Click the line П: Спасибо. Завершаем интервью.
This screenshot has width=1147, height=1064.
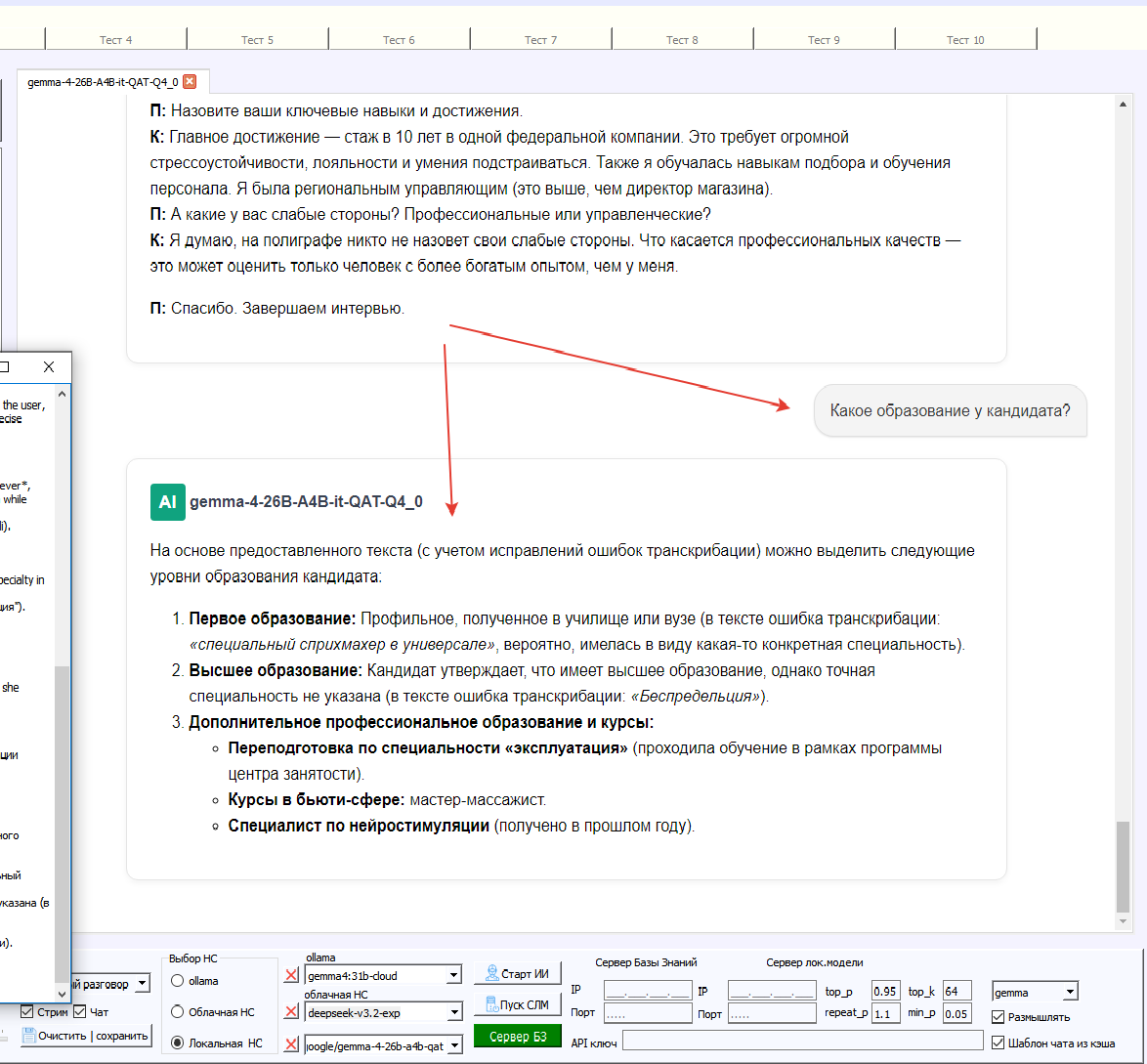[x=277, y=308]
